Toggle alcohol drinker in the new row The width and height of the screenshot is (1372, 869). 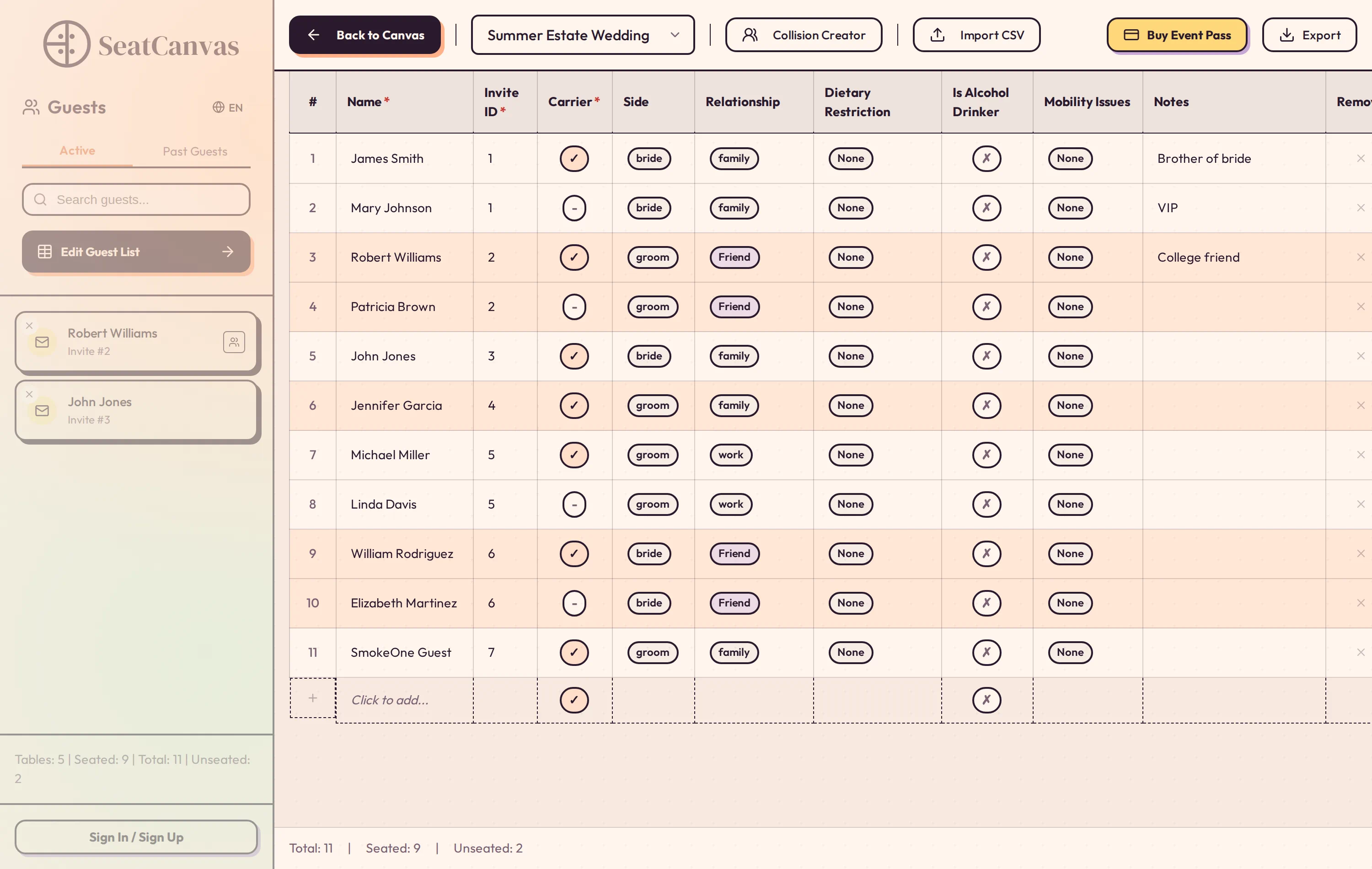tap(986, 700)
